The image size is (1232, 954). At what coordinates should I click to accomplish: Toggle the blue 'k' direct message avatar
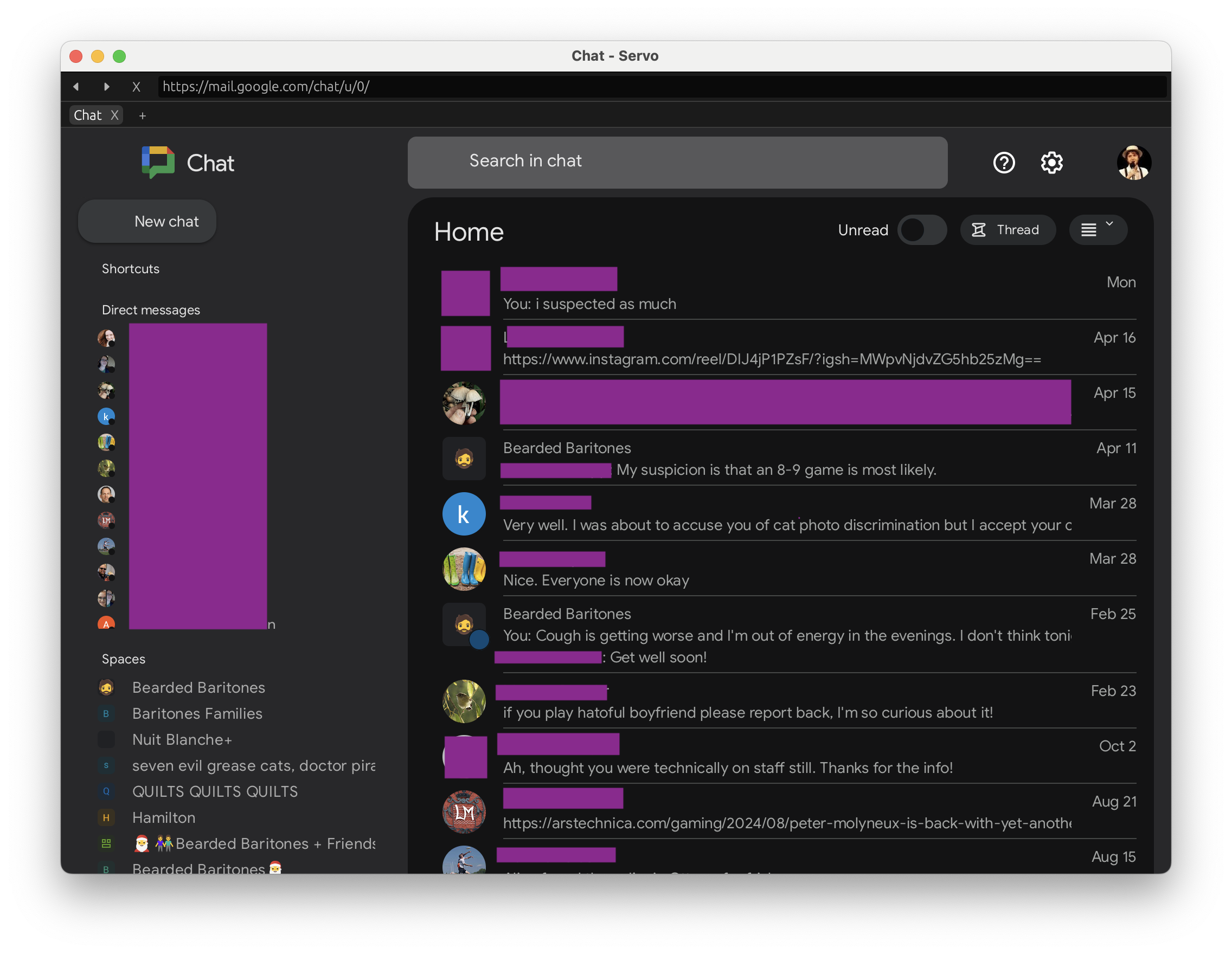point(107,417)
